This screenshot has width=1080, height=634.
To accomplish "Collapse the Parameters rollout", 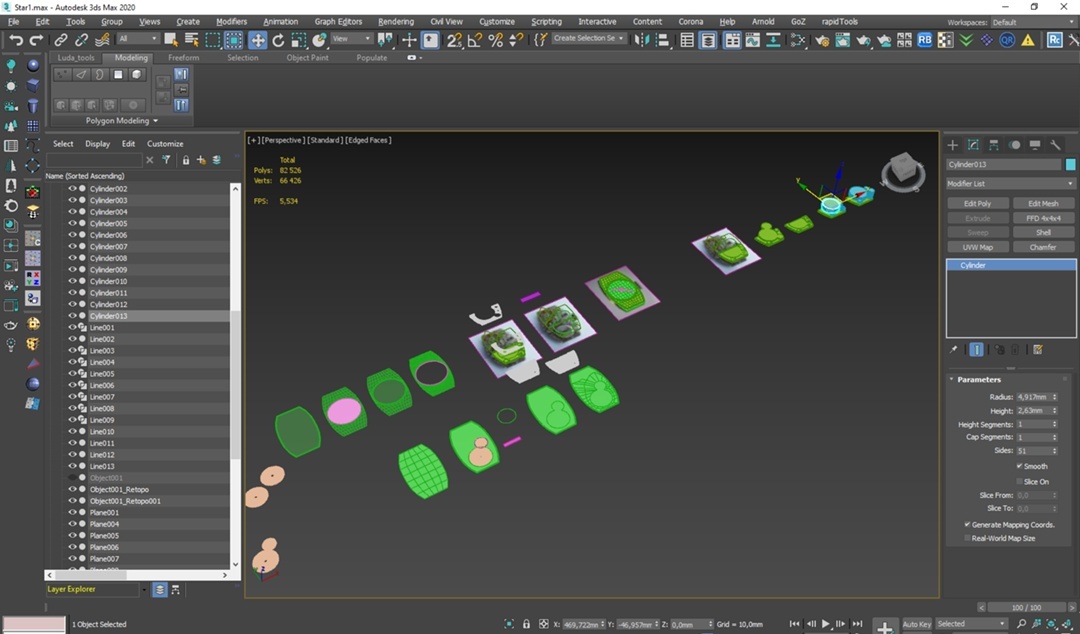I will pyautogui.click(x=978, y=380).
